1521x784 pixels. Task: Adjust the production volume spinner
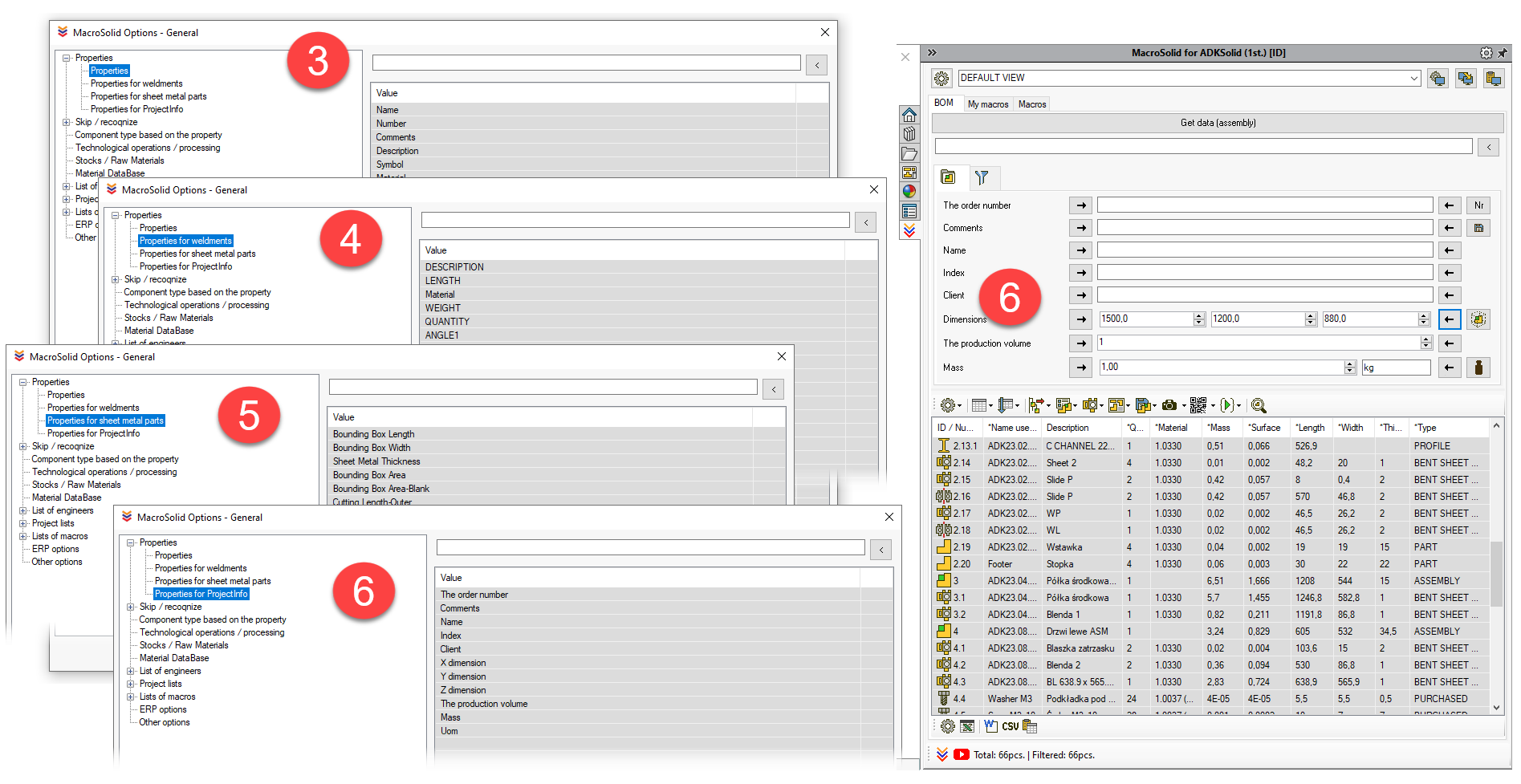click(x=1426, y=343)
